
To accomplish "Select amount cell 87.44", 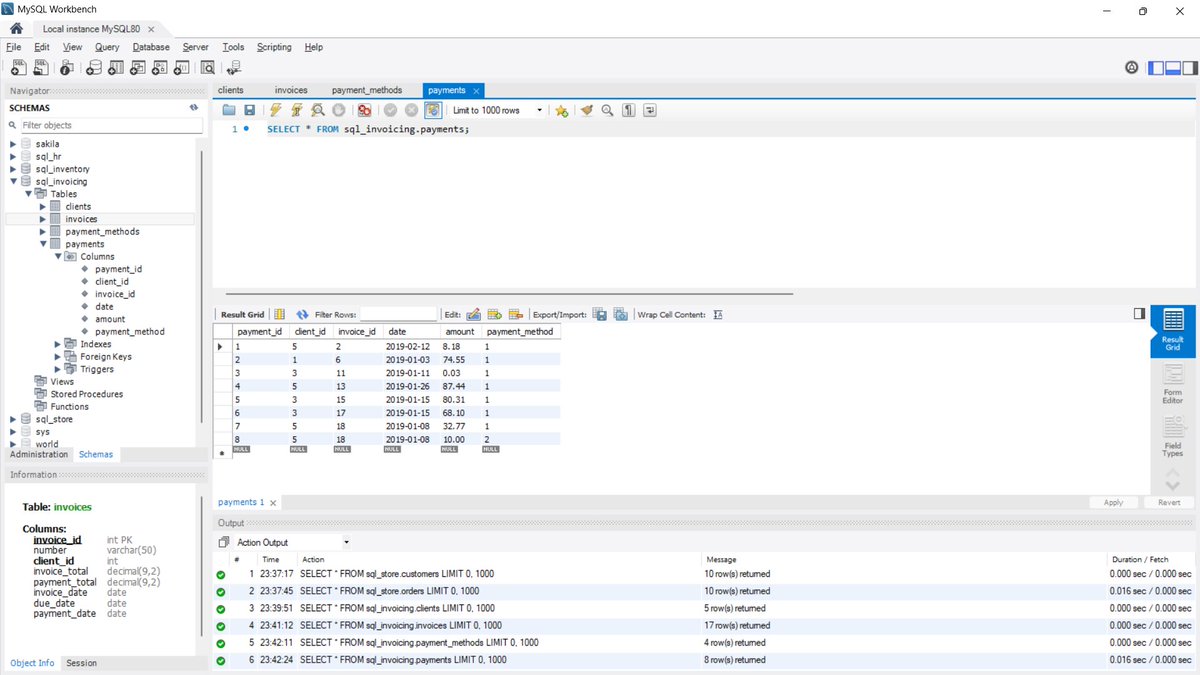I will (460, 385).
